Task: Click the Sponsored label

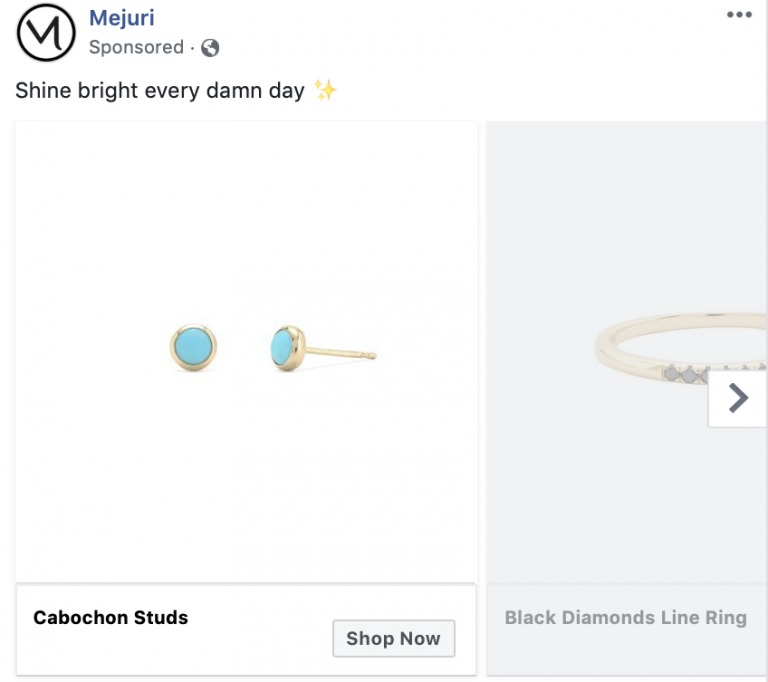Action: [136, 47]
